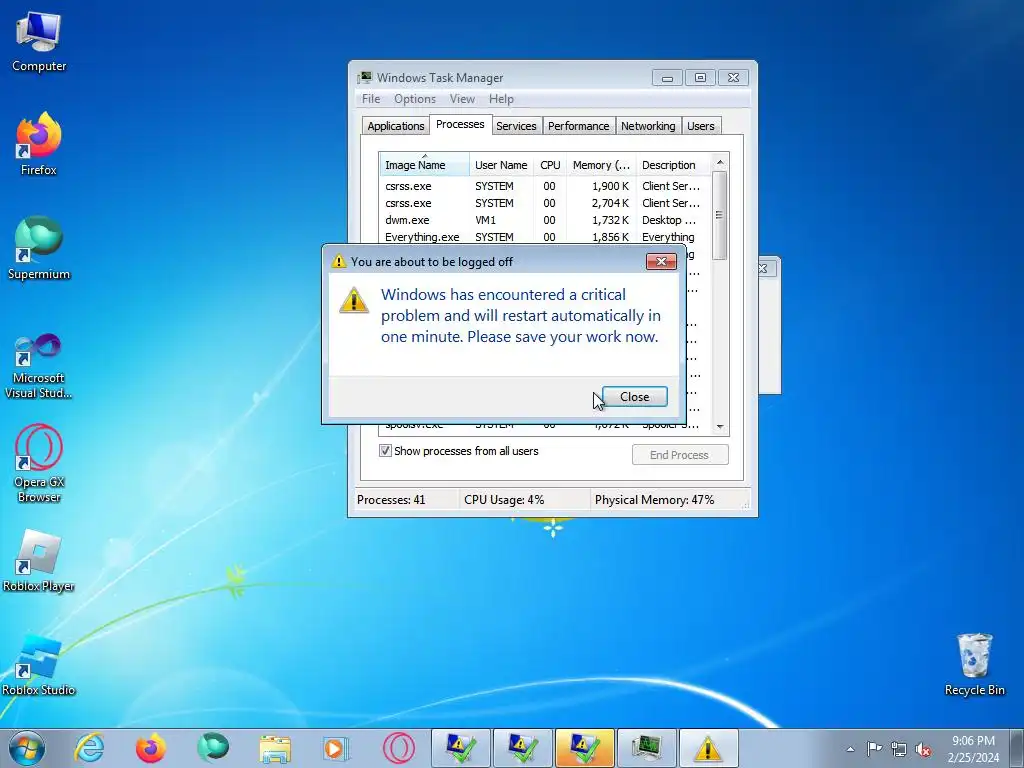Open the View menu in Task Manager
The image size is (1024, 768).
pyautogui.click(x=462, y=99)
